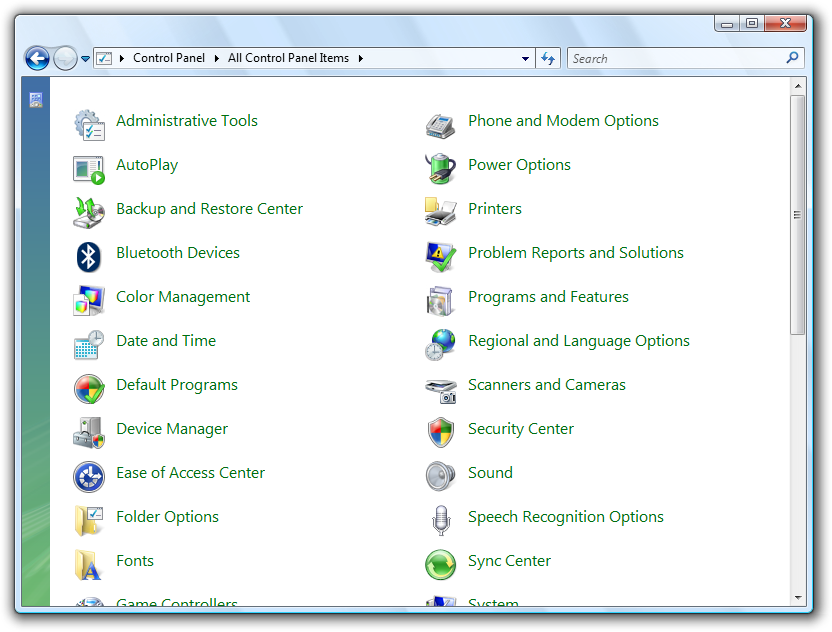Click the Back navigation button
The width and height of the screenshot is (832, 632).
click(x=37, y=58)
